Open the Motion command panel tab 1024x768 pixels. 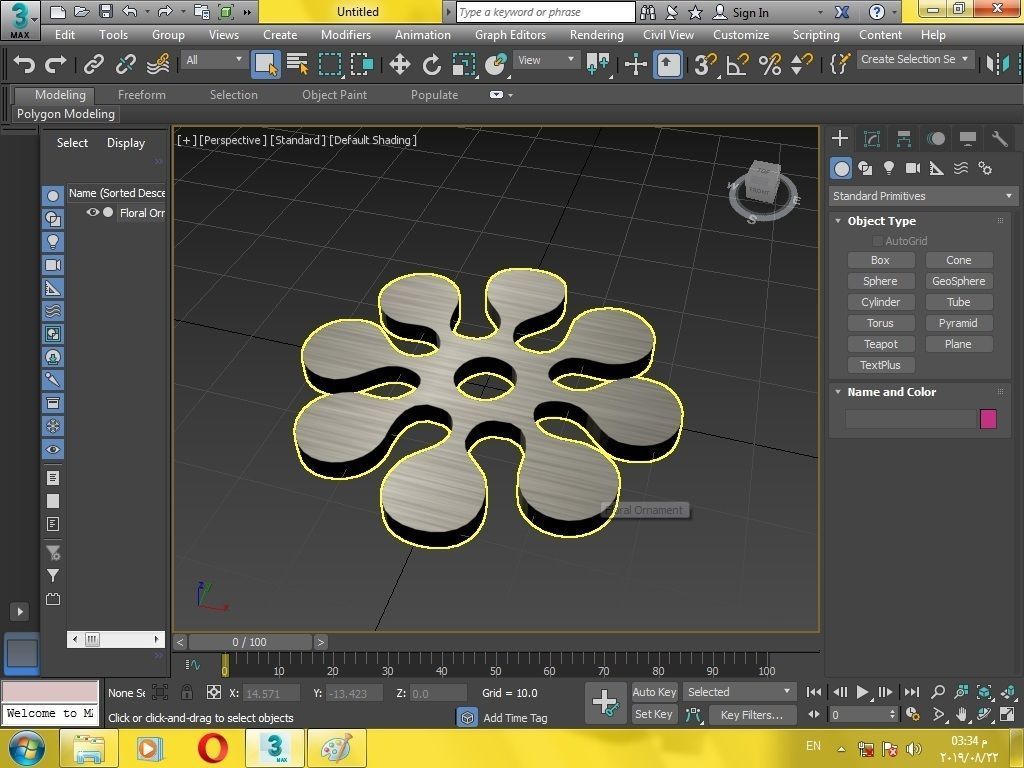point(936,138)
